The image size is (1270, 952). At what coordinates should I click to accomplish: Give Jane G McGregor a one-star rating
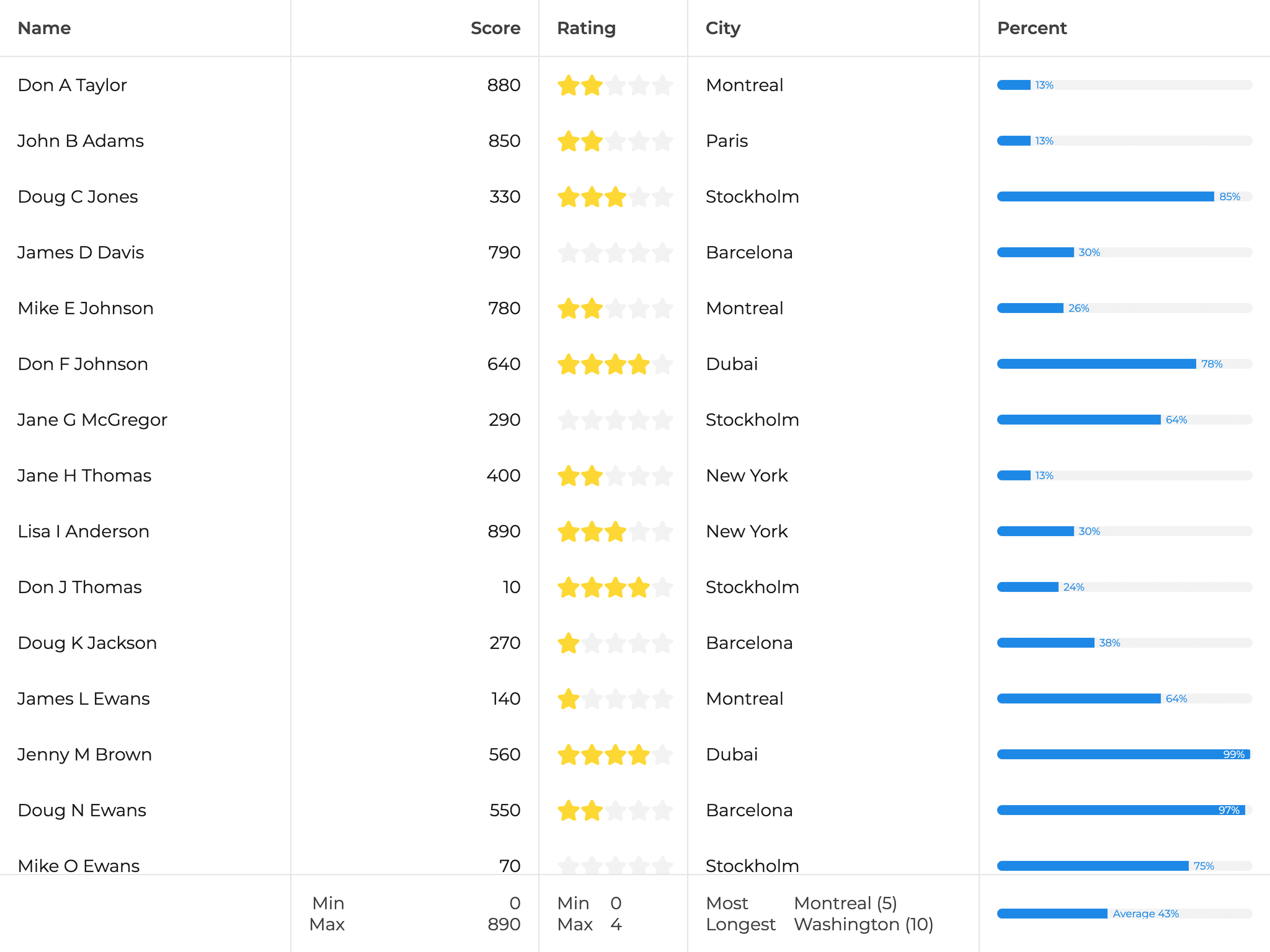pyautogui.click(x=569, y=420)
